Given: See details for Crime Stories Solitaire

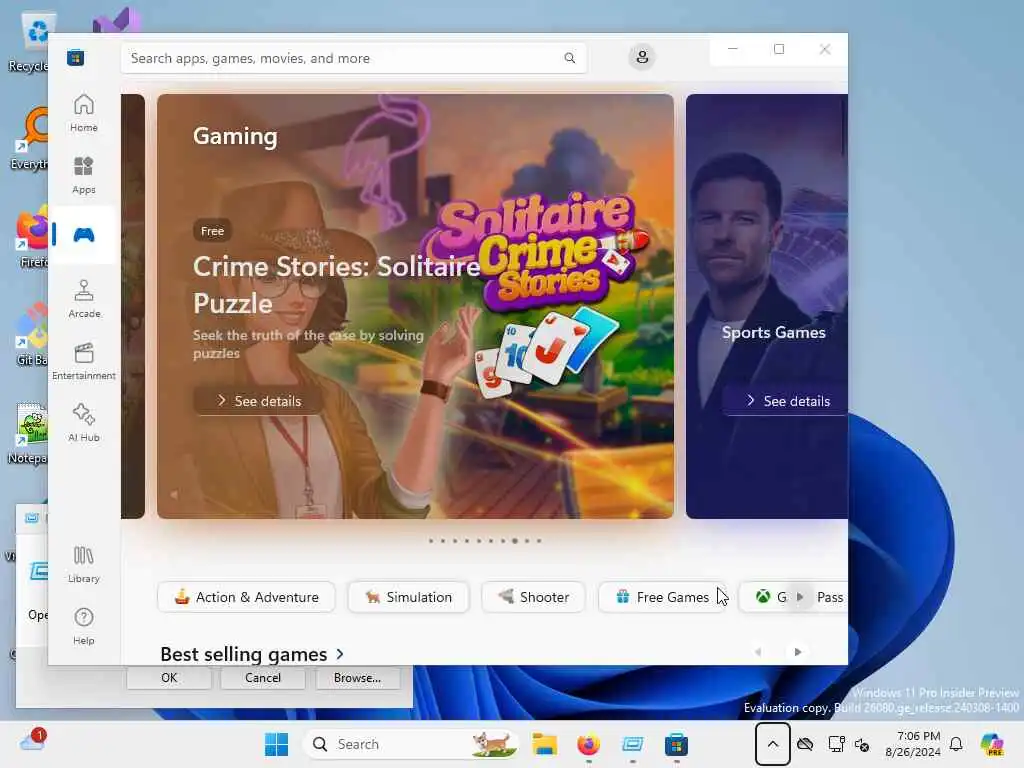Looking at the screenshot, I should (259, 401).
